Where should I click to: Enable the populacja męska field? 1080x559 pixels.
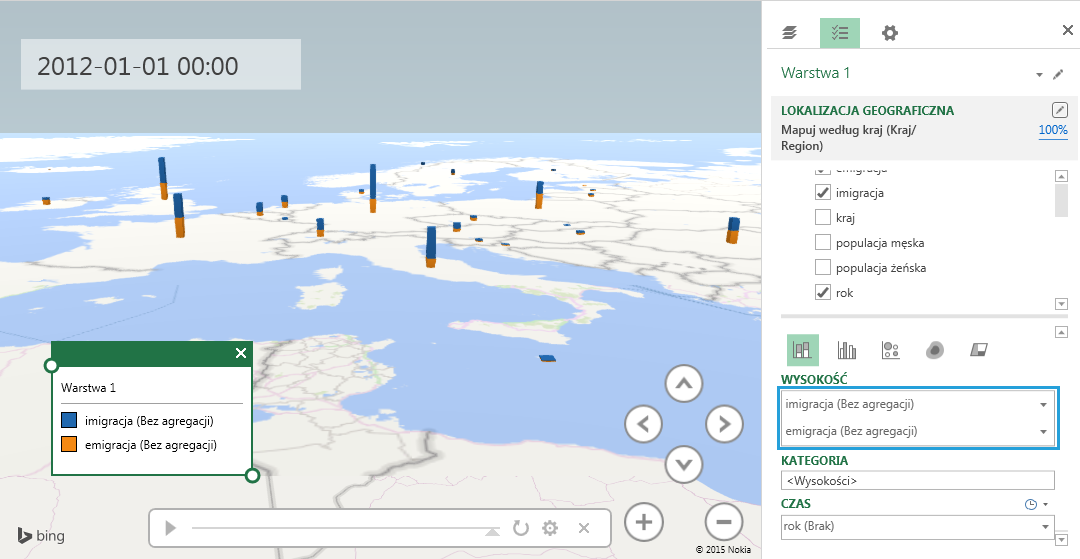pyautogui.click(x=823, y=242)
